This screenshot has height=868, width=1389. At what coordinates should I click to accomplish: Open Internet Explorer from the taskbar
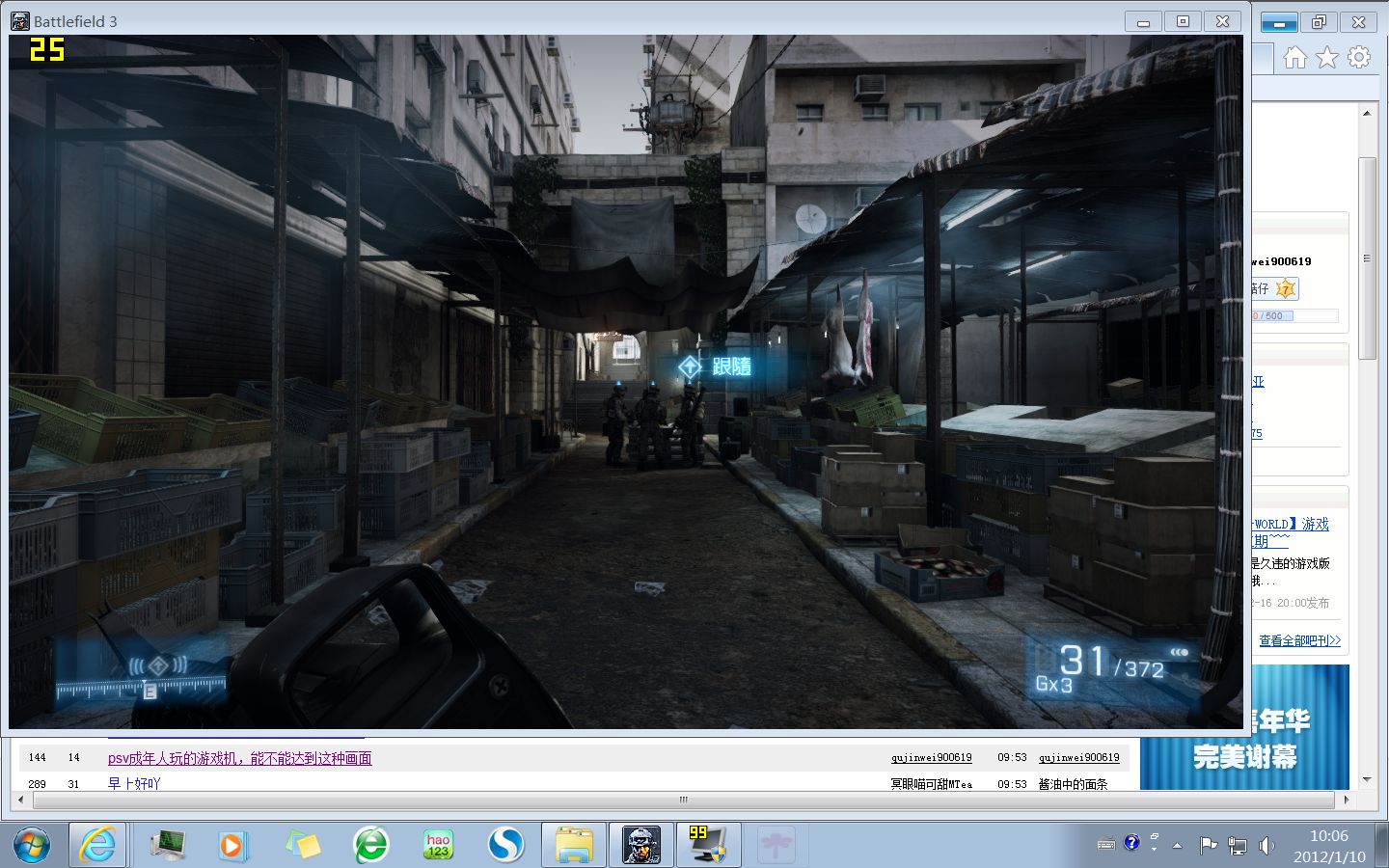click(x=97, y=846)
